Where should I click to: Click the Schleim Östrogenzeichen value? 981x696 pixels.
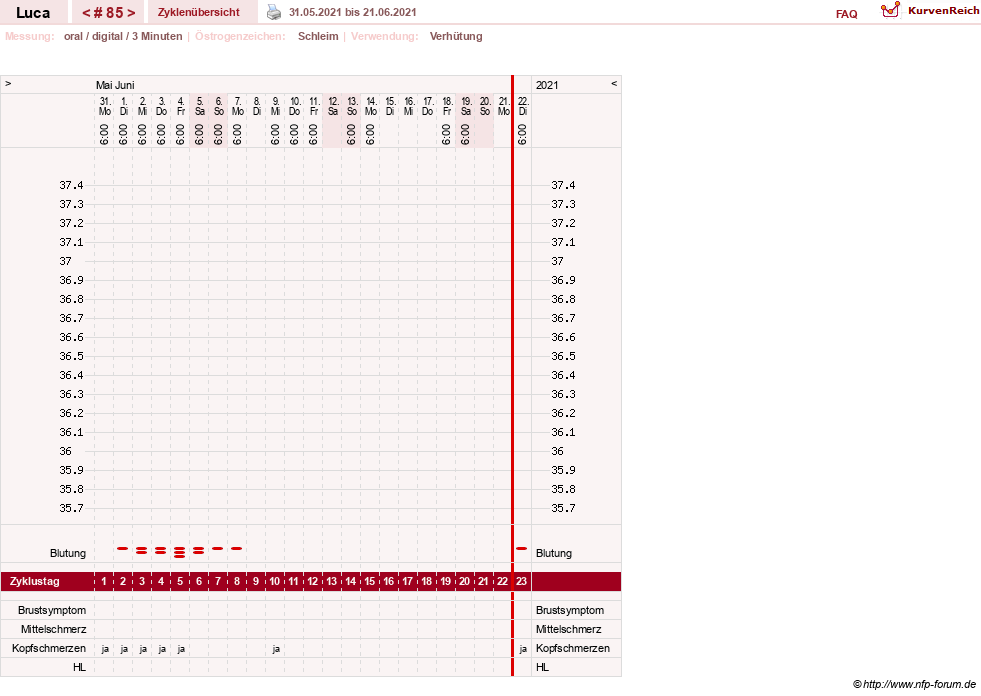click(x=318, y=36)
